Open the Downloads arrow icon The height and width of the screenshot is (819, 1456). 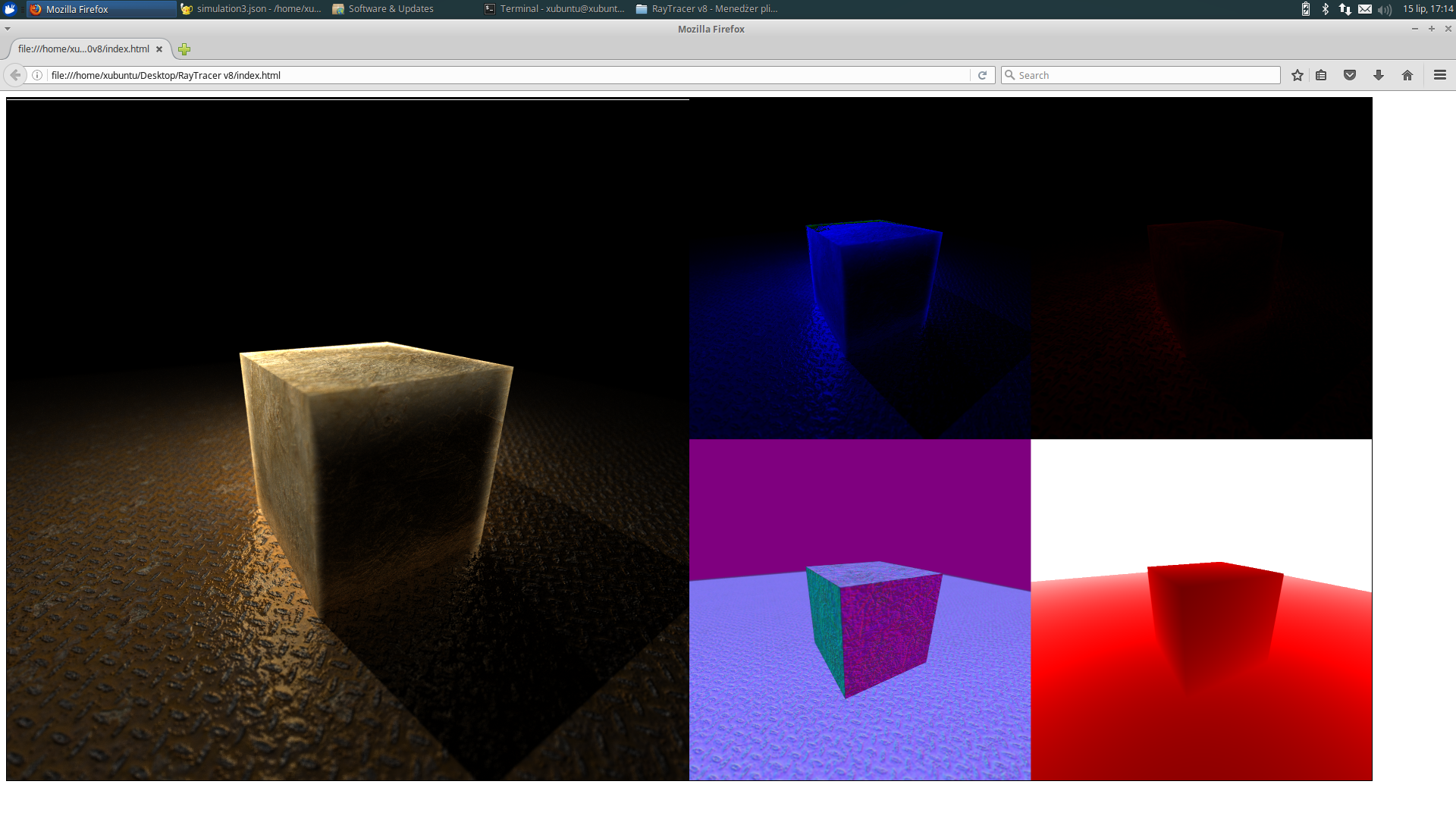[x=1379, y=75]
